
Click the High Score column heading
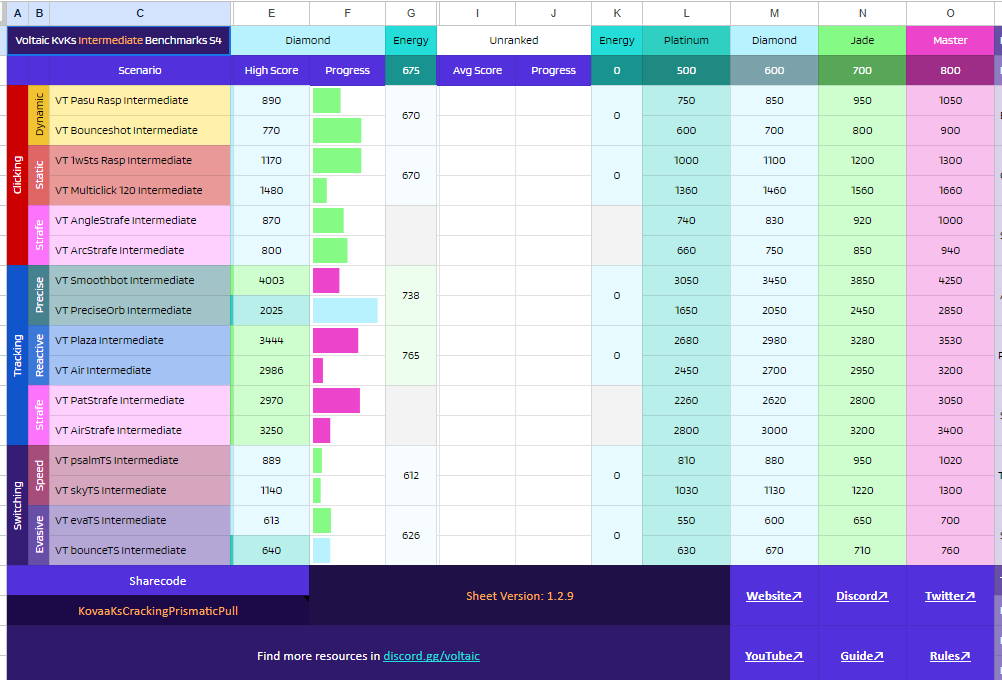point(271,70)
